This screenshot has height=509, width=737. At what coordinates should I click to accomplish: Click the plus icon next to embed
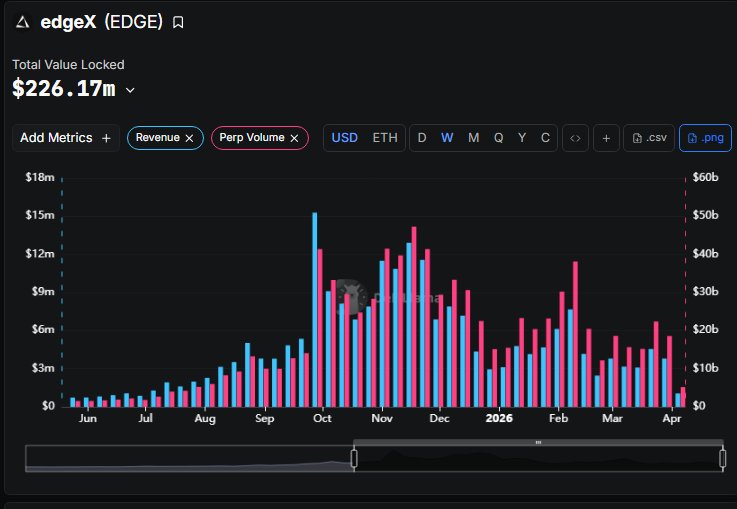tap(605, 138)
